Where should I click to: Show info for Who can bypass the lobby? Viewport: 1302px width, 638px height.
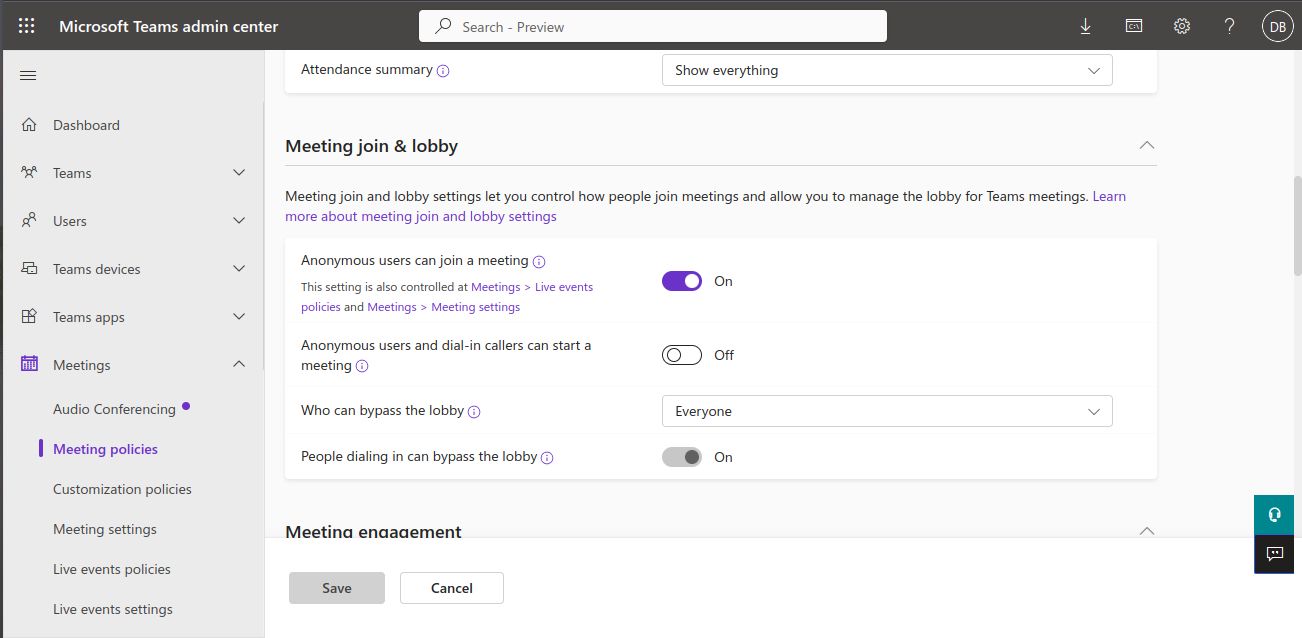[x=474, y=411]
